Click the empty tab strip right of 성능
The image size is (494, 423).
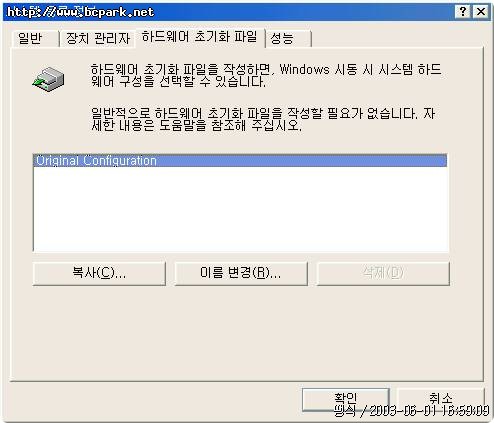(397, 38)
